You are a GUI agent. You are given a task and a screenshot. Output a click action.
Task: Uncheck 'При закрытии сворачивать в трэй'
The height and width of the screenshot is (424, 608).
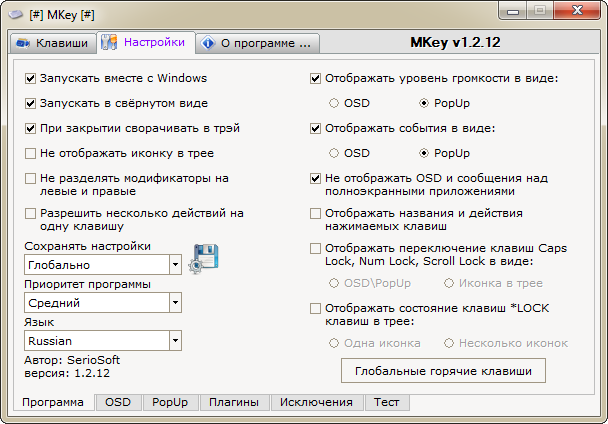pyautogui.click(x=30, y=128)
